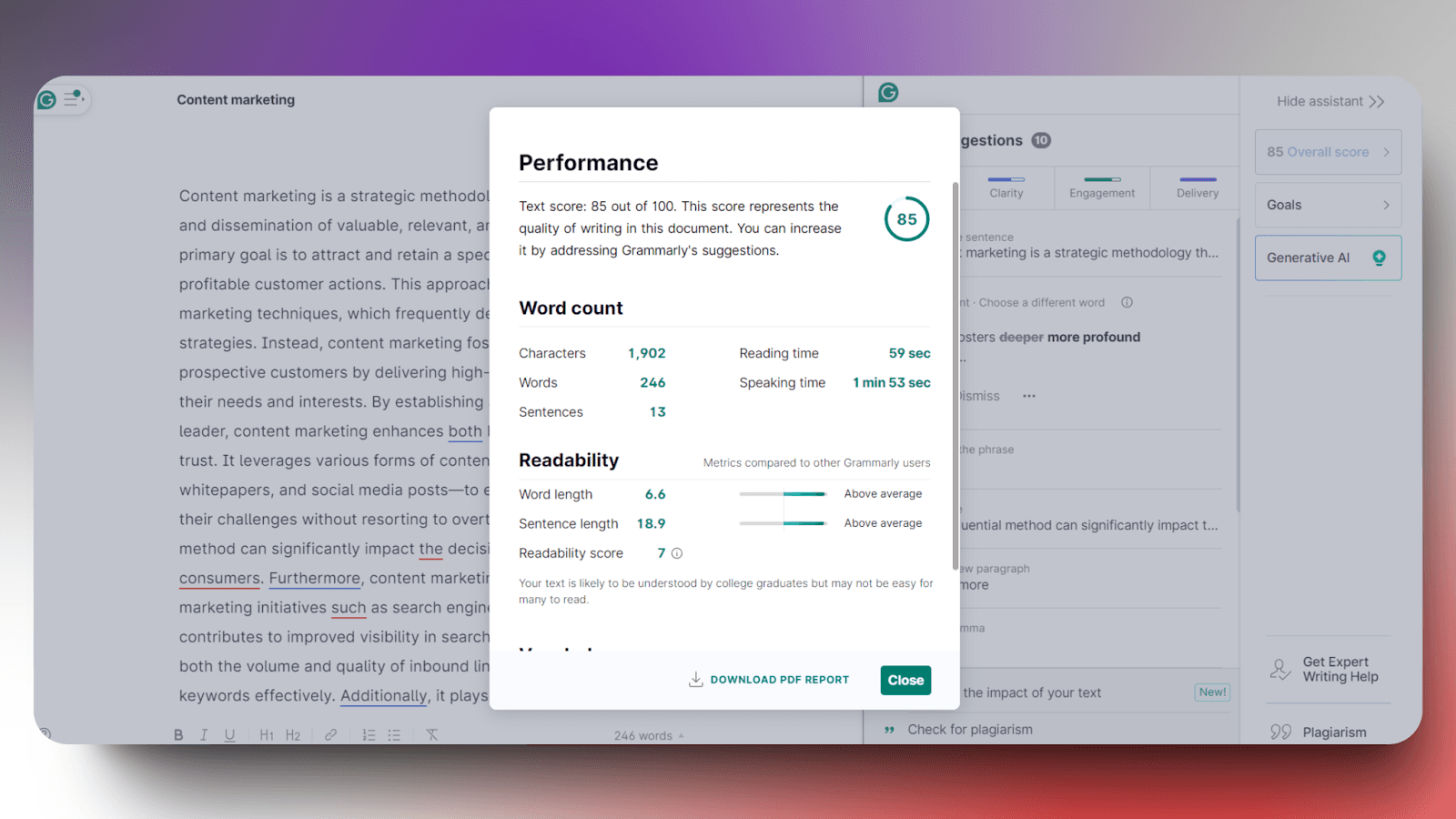Click the Content marketing document title
Viewport: 1456px width, 819px height.
pyautogui.click(x=236, y=100)
